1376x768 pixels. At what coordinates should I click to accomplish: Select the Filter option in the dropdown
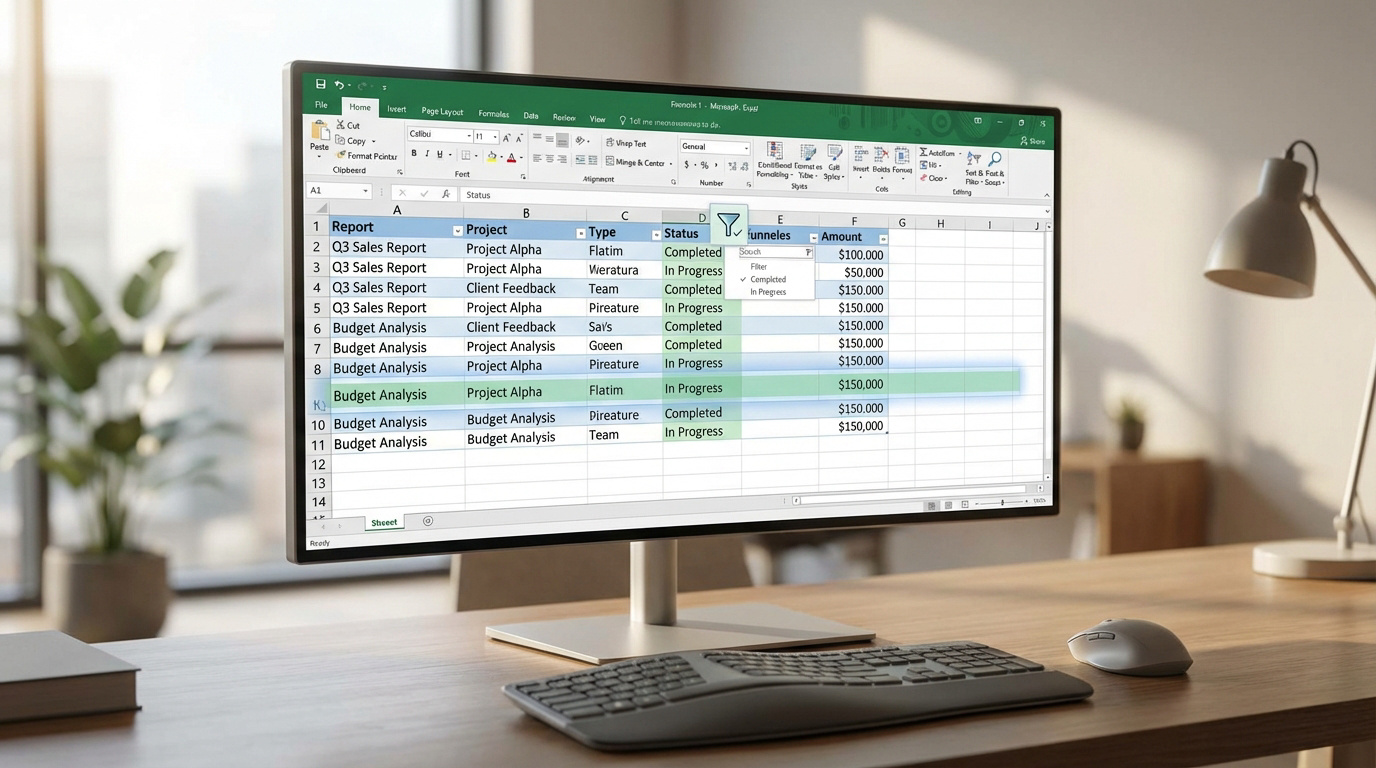click(759, 266)
